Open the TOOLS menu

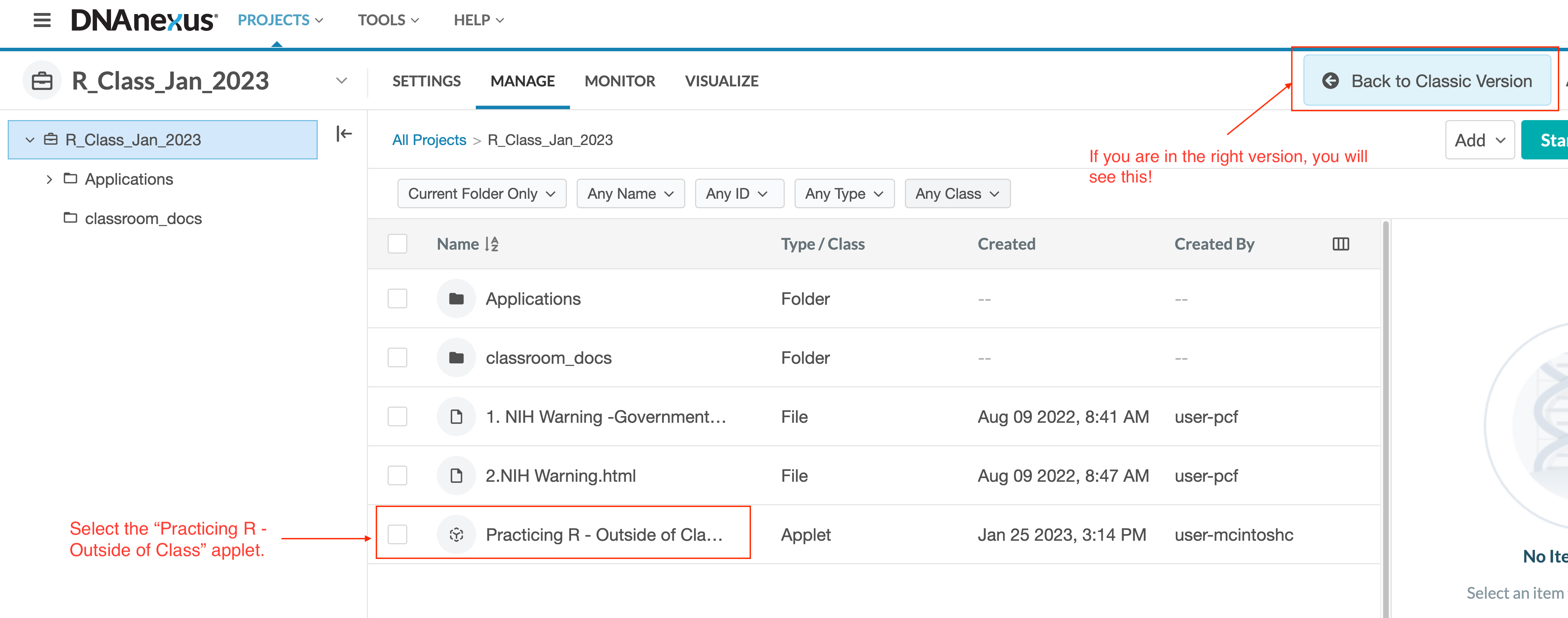click(388, 20)
